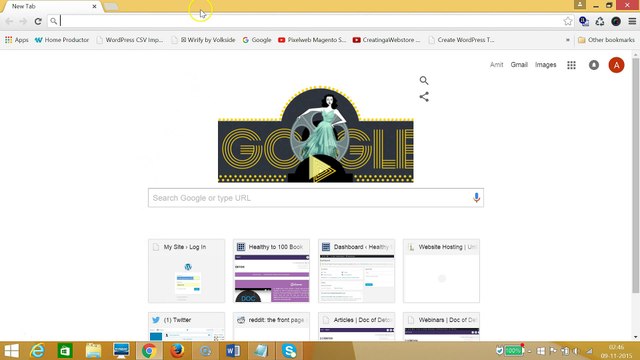640x360 pixels.
Task: Launch Internet Explorer from taskbar
Action: pyautogui.click(x=38, y=351)
